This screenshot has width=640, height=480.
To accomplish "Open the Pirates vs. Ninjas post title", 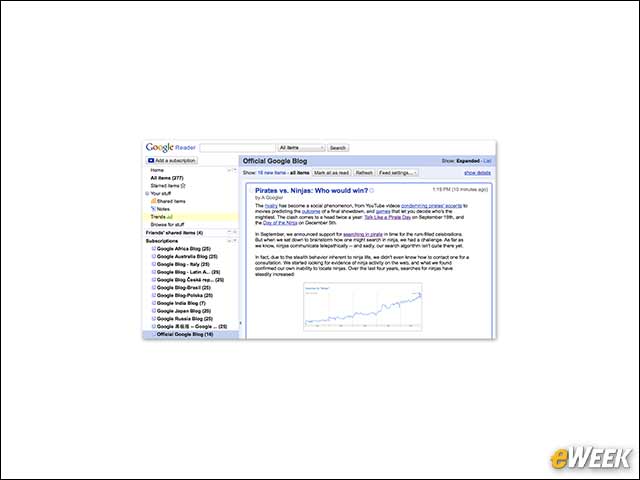I will [x=311, y=191].
